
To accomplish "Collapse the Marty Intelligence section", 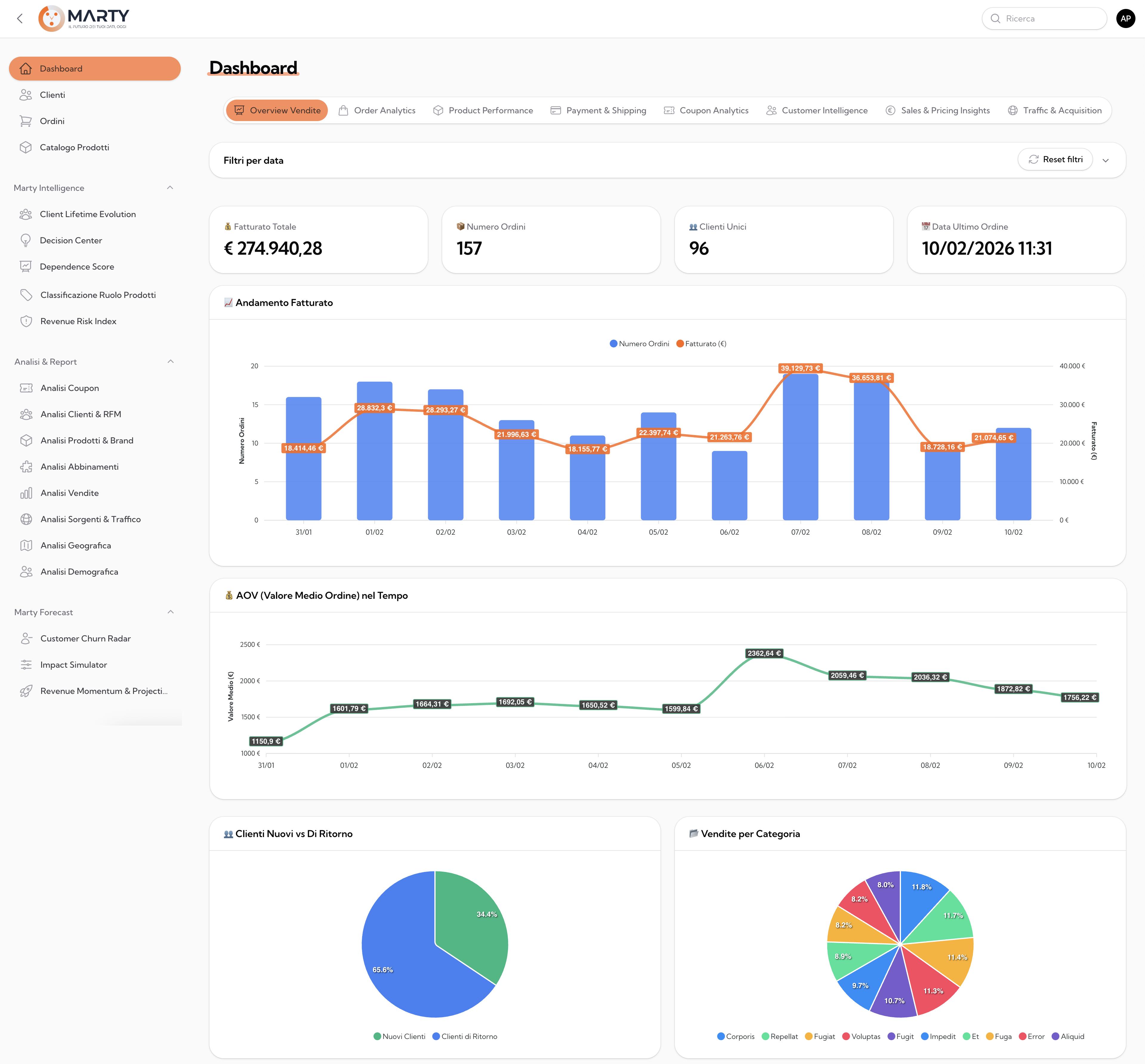I will point(170,188).
